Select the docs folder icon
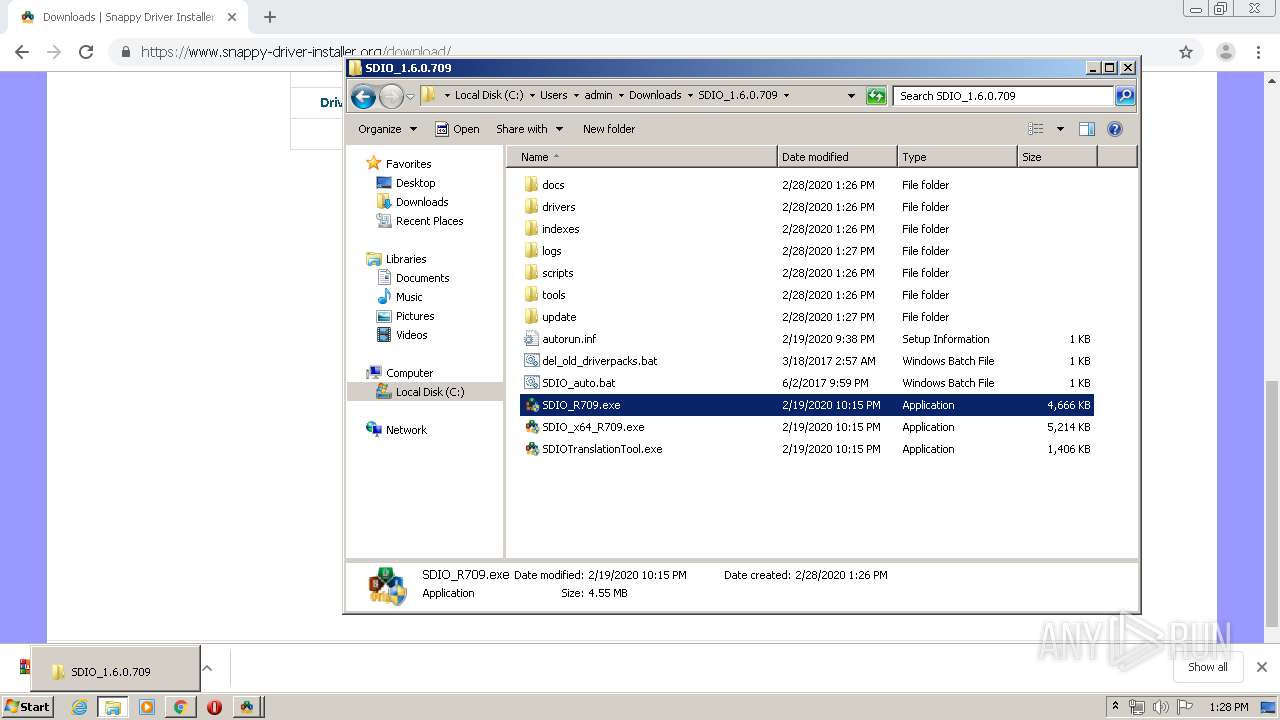This screenshot has height=720, width=1280. 531,185
